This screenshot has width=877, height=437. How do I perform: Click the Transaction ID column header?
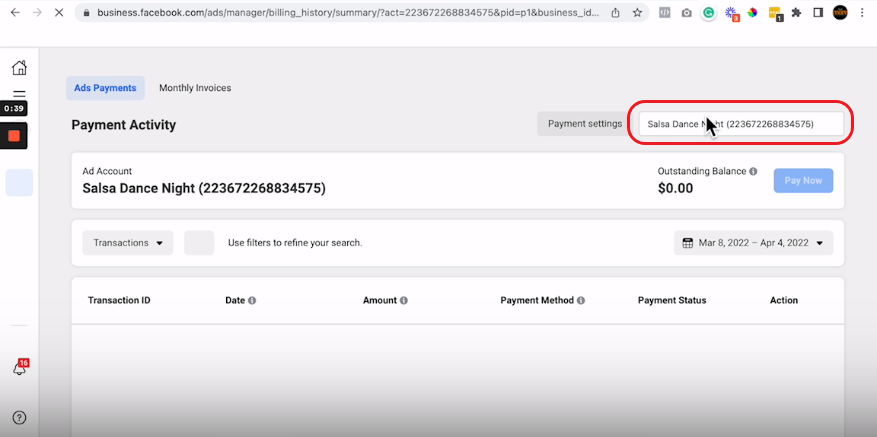pyautogui.click(x=119, y=300)
